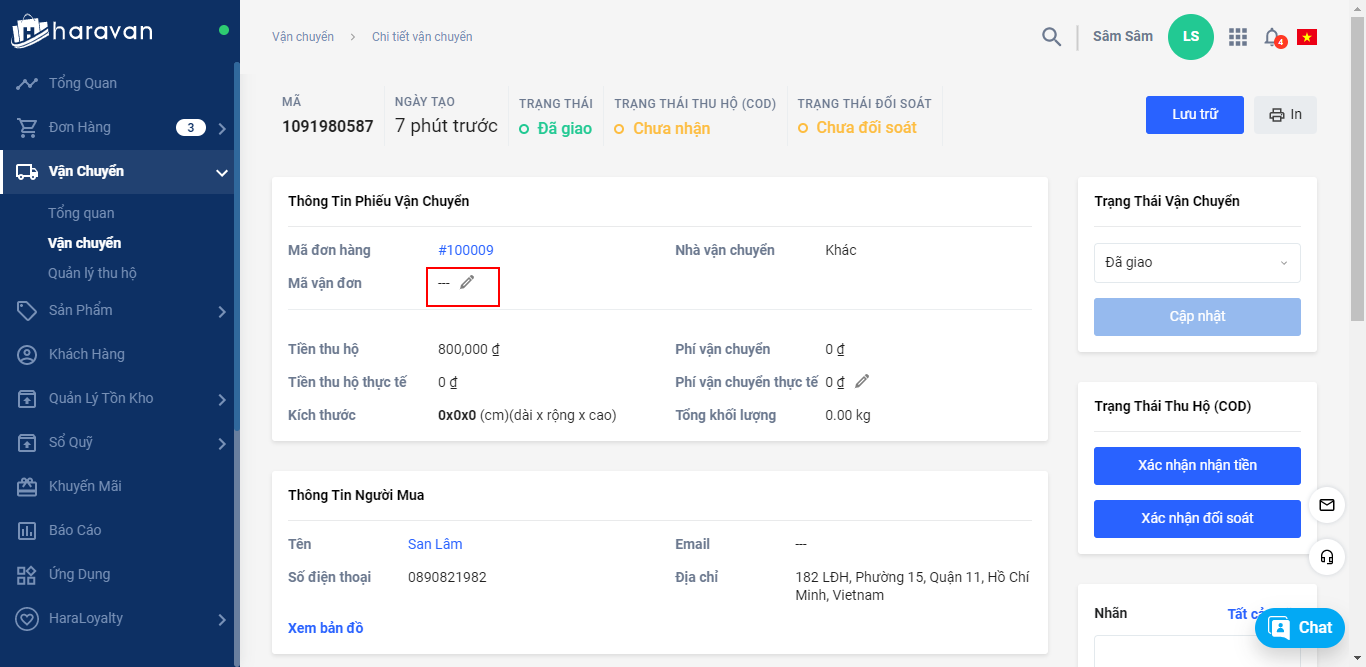Viewport: 1366px width, 667px height.
Task: Open Quản lý thu hộ submenu item
Action: coord(92,273)
